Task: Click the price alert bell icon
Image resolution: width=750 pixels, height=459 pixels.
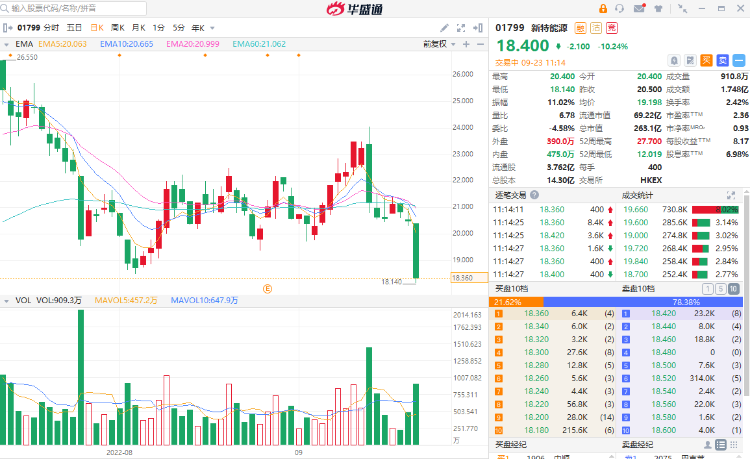Action: coord(675,60)
